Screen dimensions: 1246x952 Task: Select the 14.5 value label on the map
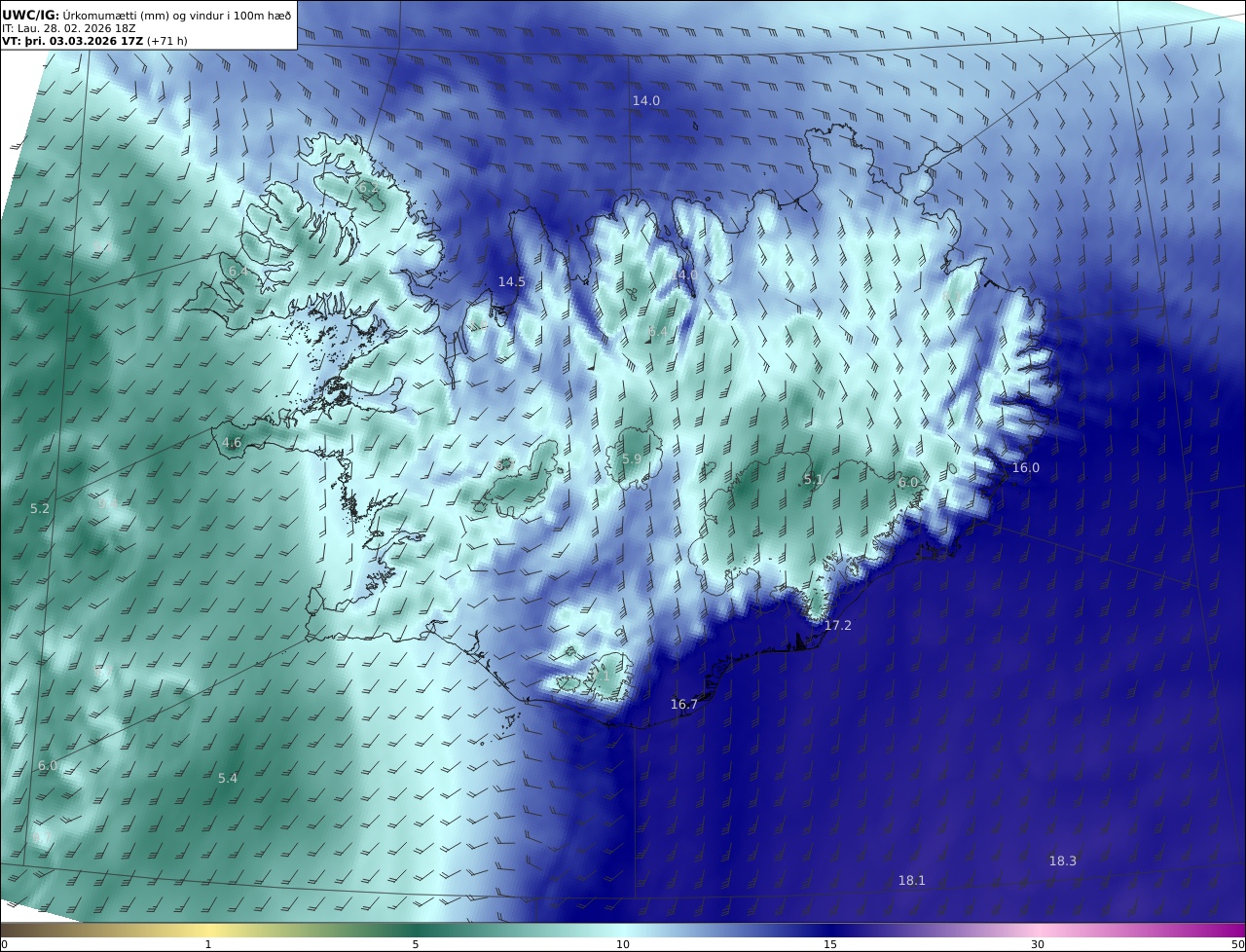[x=512, y=281]
